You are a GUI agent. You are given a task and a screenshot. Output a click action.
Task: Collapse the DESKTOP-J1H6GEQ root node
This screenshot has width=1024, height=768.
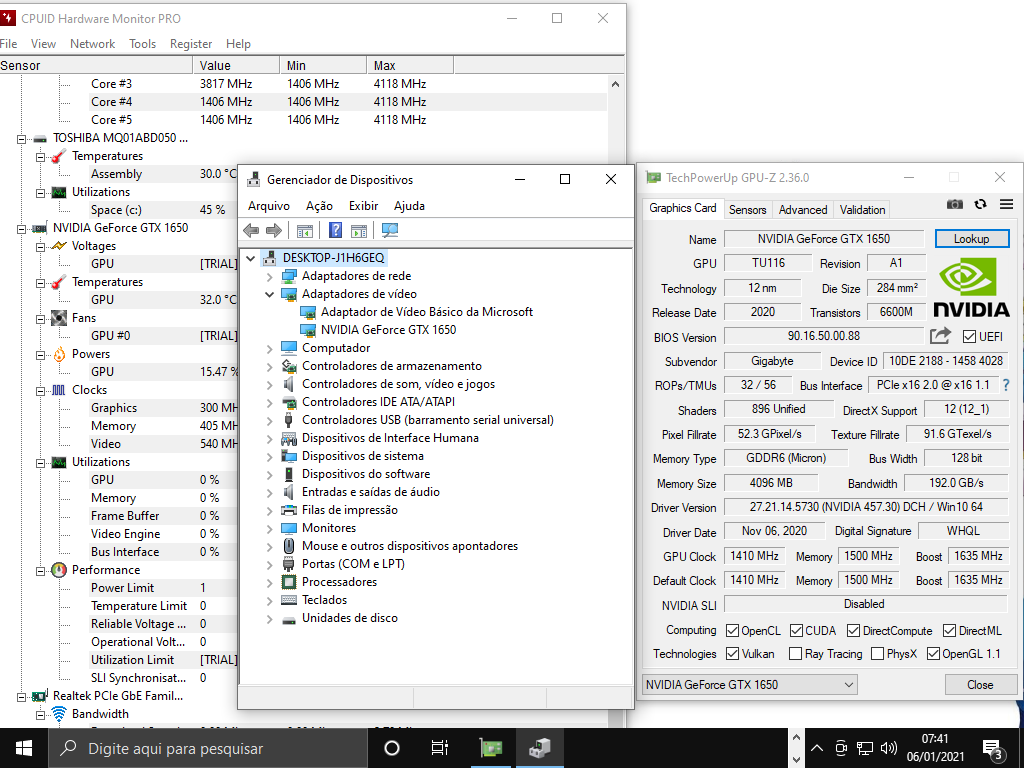click(x=250, y=259)
